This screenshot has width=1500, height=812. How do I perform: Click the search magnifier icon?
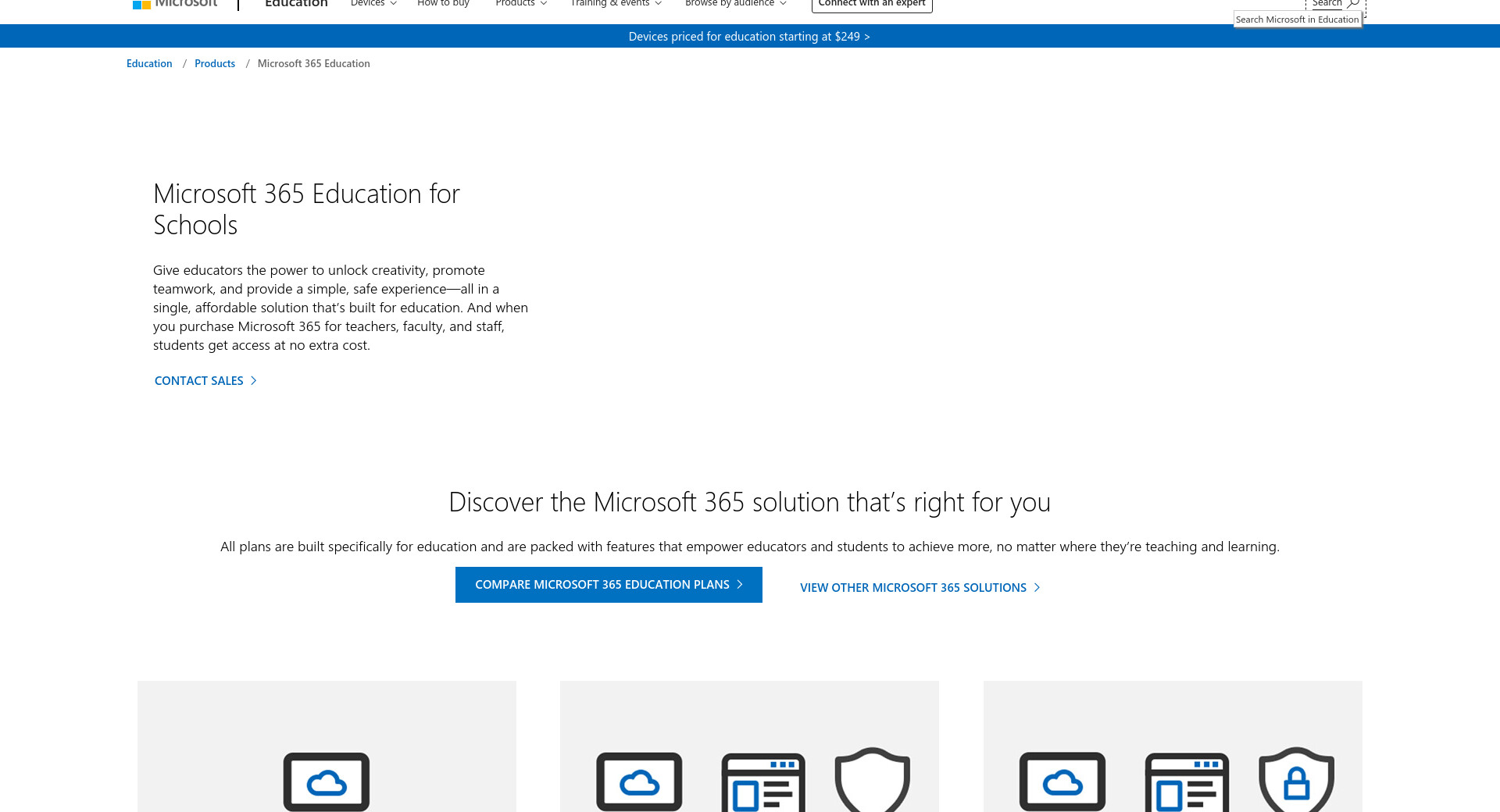(1353, 4)
